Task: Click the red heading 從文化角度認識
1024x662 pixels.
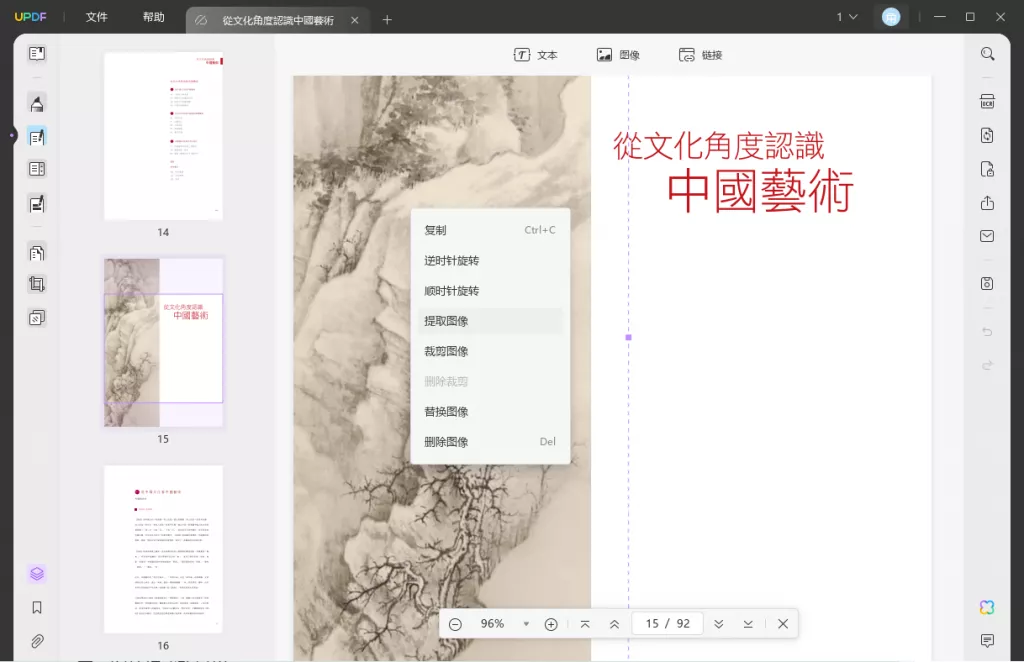Action: click(x=718, y=146)
